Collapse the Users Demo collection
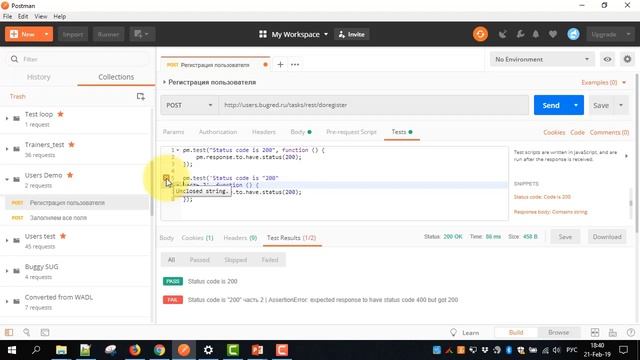The image size is (640, 360). coord(7,180)
